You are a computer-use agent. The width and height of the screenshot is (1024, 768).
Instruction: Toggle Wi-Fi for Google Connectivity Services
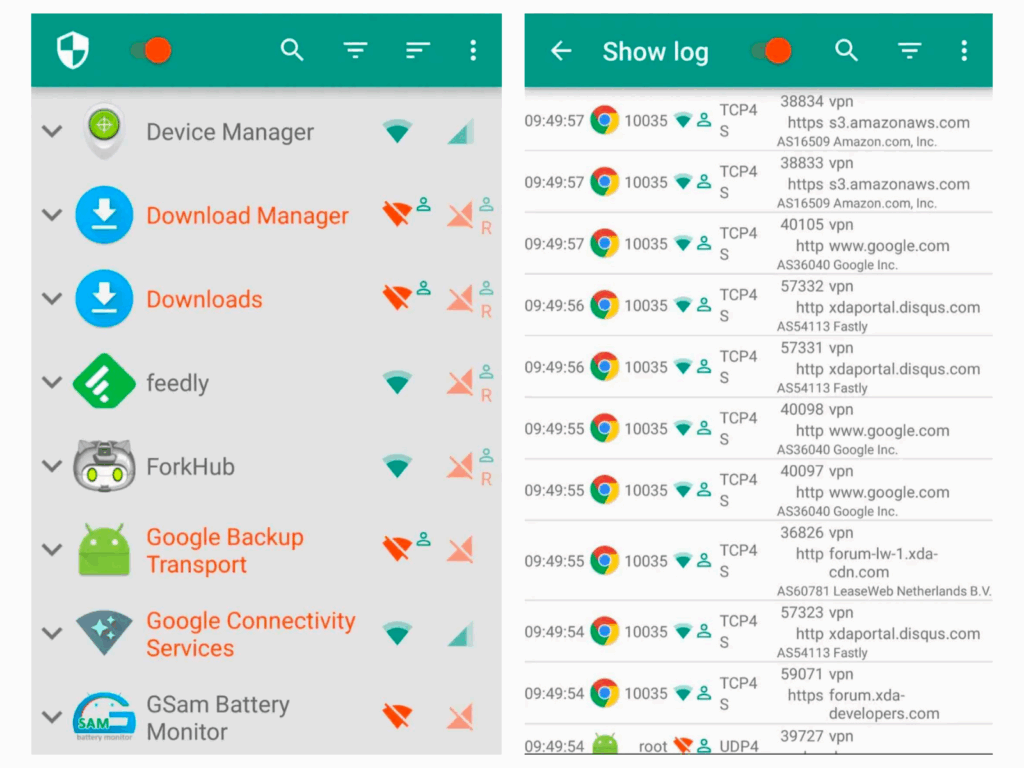point(397,633)
